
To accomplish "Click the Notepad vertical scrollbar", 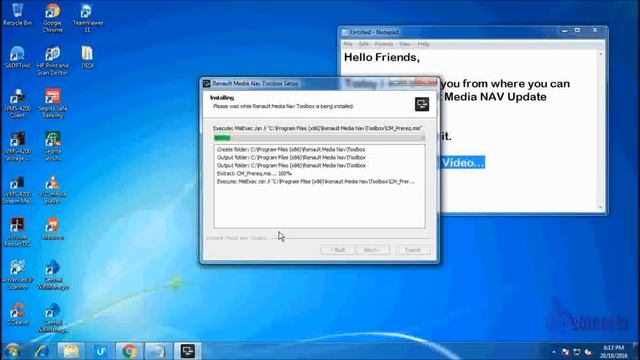I will (600, 130).
